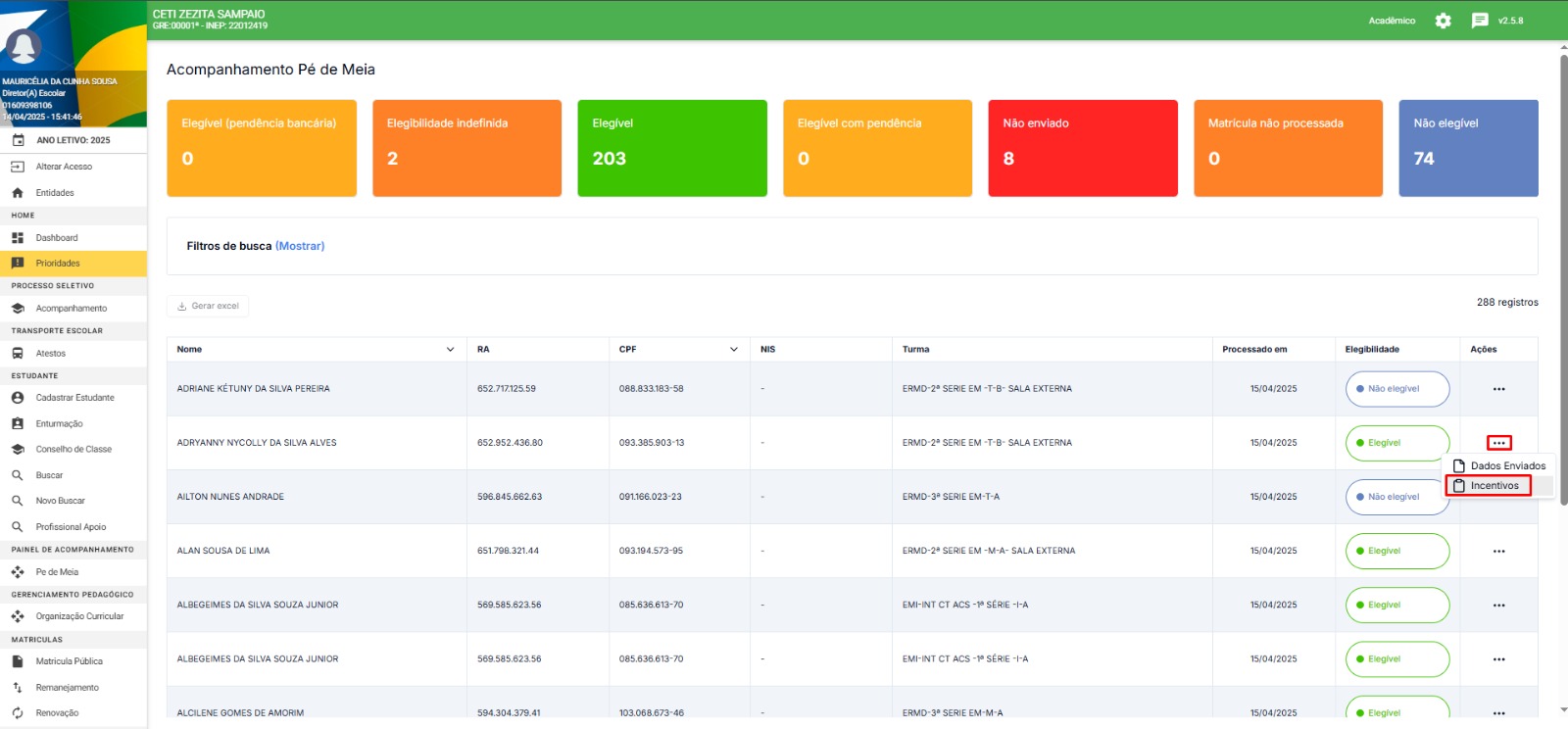Show the Filtros de busca panel
The width and height of the screenshot is (1568, 729).
[x=300, y=246]
